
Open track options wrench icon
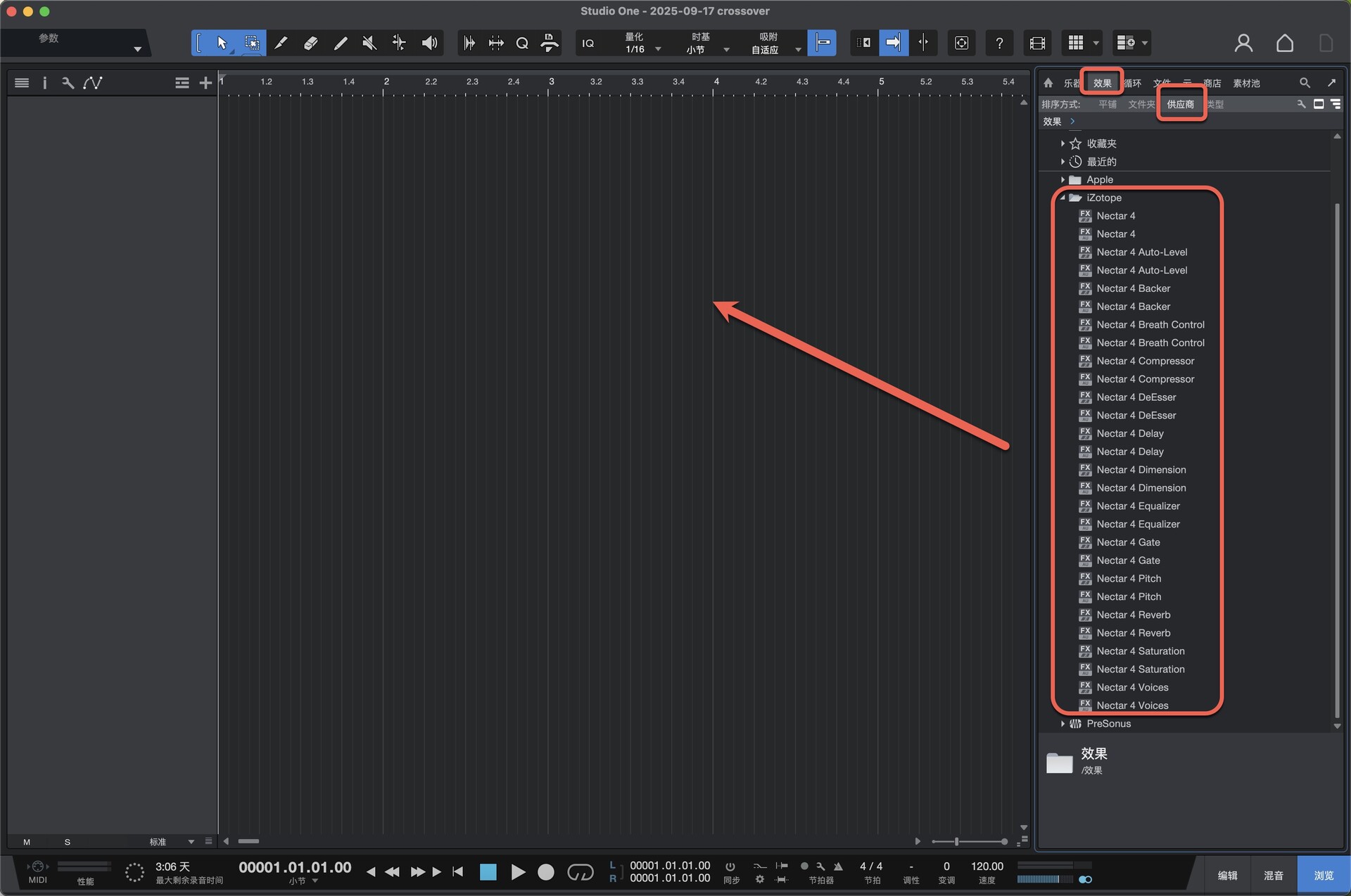[x=68, y=83]
